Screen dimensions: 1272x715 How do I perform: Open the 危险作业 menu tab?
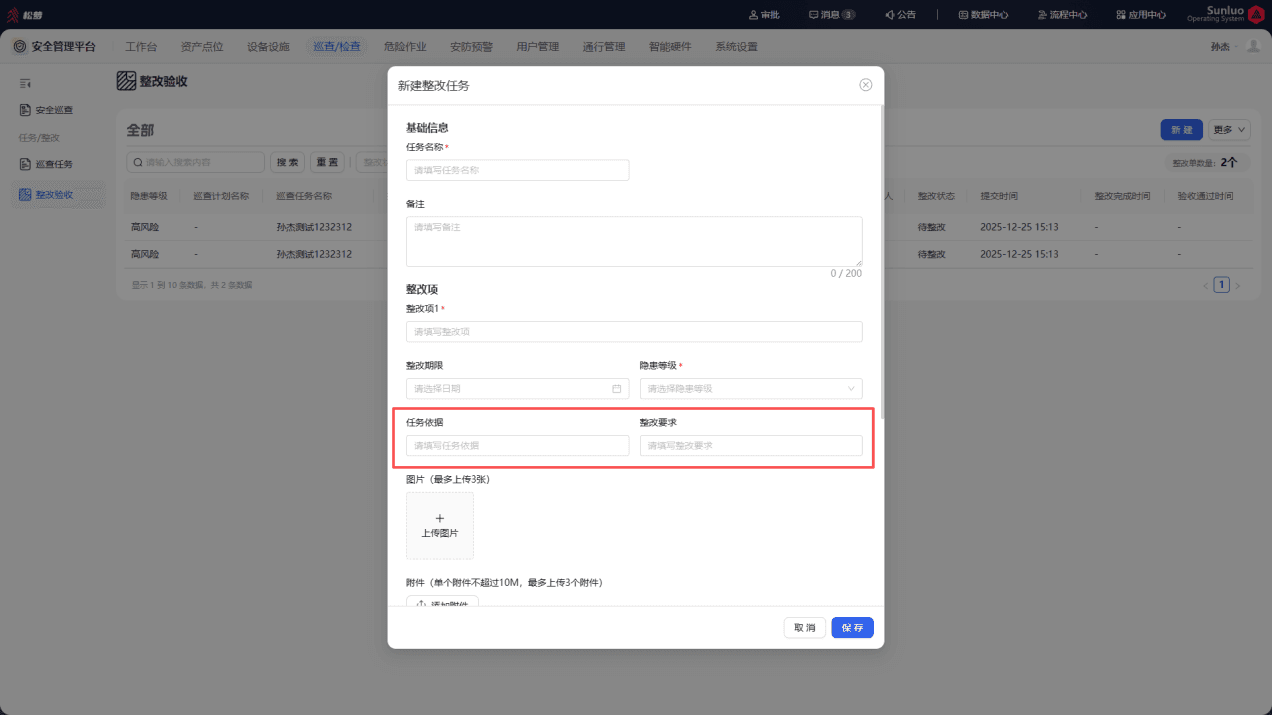[404, 47]
